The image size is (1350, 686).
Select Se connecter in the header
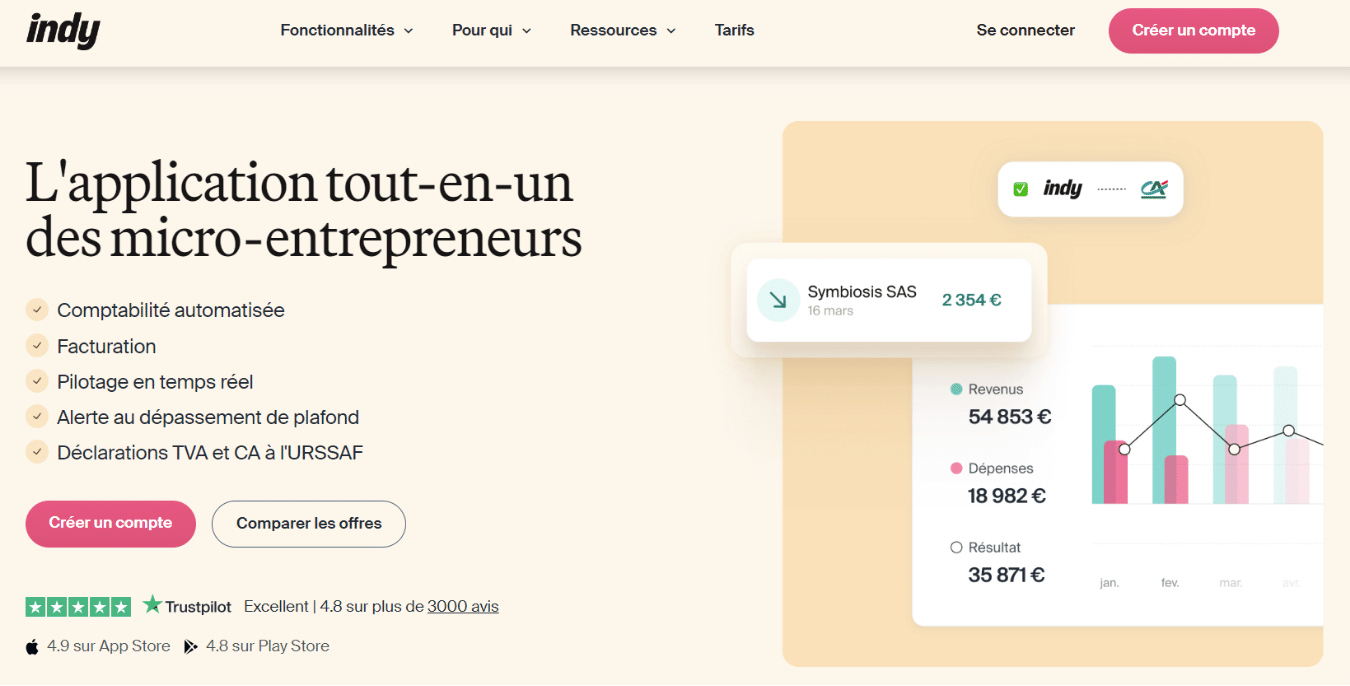1025,30
